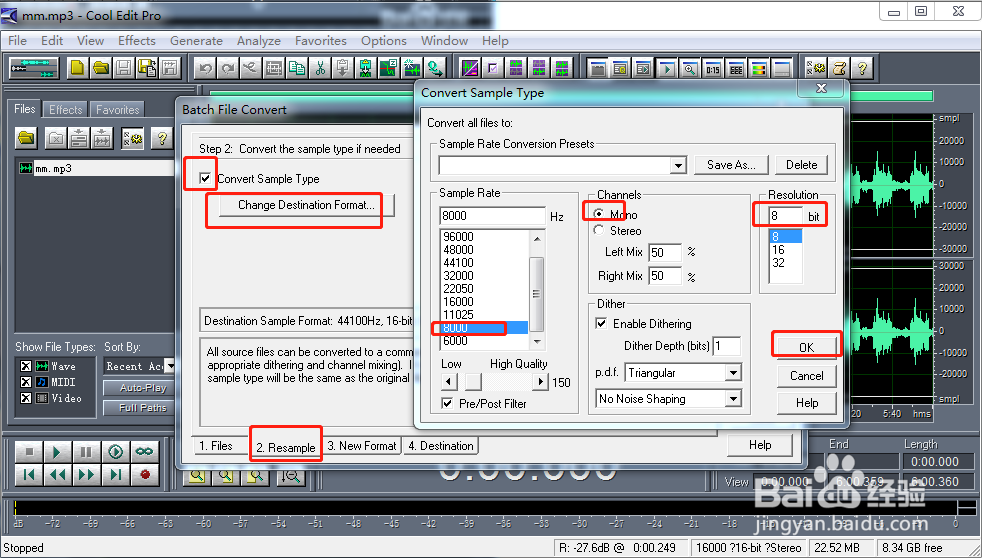The image size is (982, 558).
Task: Click the Save As... presets button
Action: coord(731,165)
